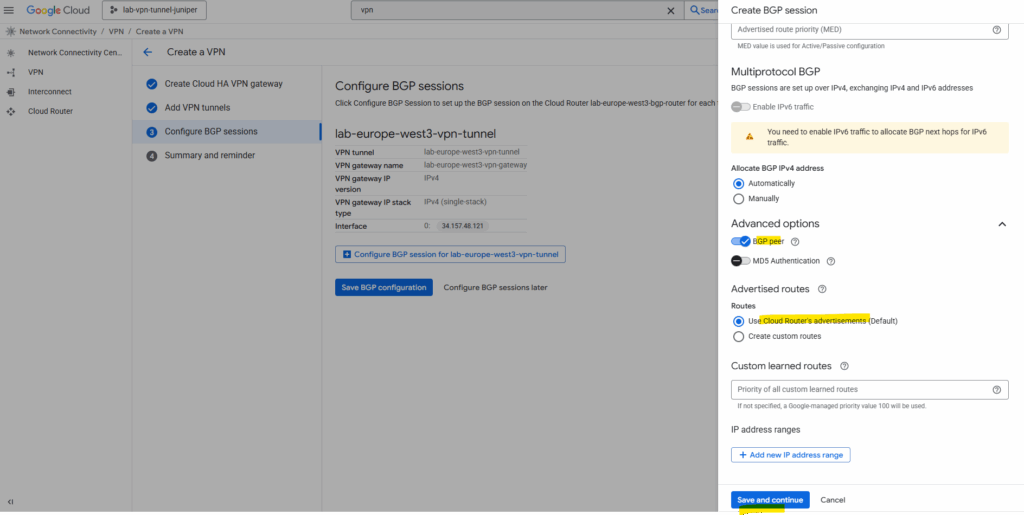Screen dimensions: 1024x515
Task: Select Interconnect in the left sidebar
Action: tap(50, 92)
